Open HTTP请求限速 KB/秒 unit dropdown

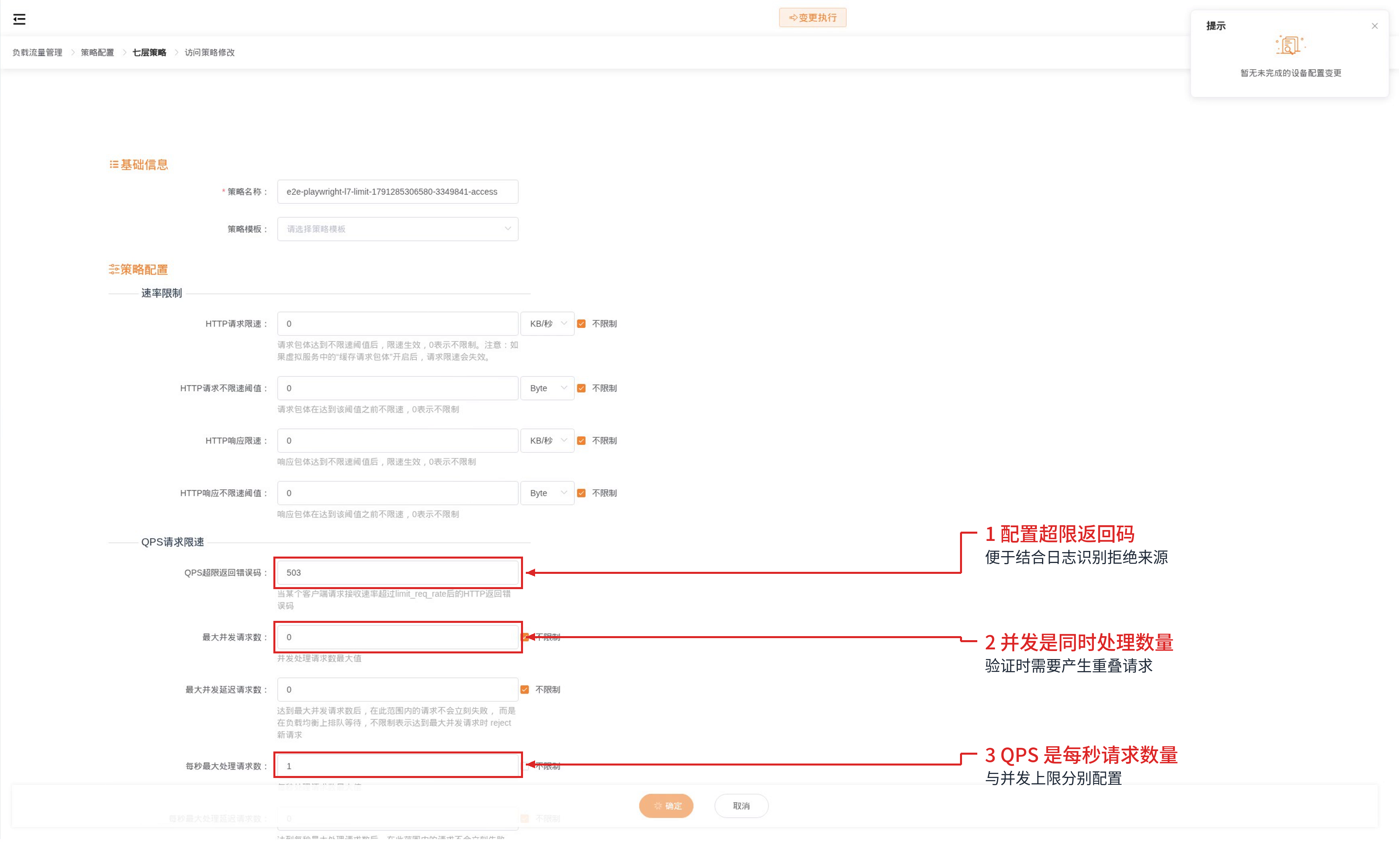point(547,324)
